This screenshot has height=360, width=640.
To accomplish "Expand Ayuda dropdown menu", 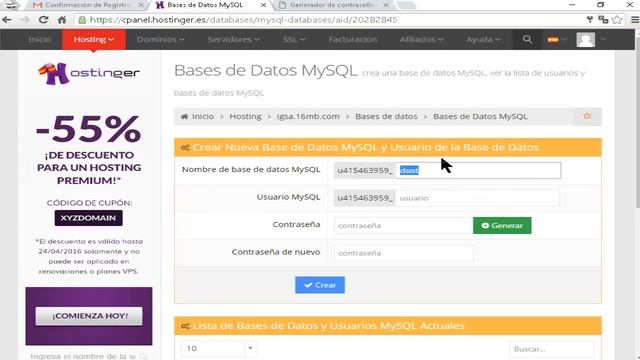I will [483, 40].
